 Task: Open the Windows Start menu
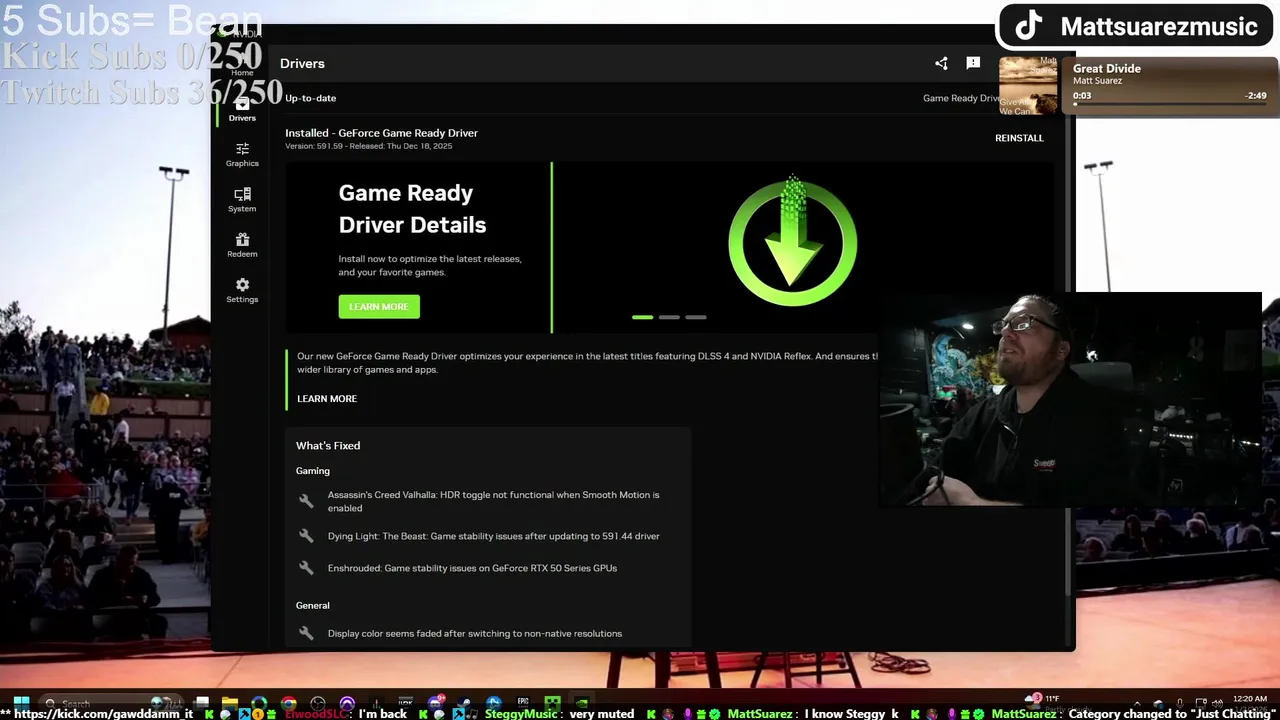click(21, 703)
